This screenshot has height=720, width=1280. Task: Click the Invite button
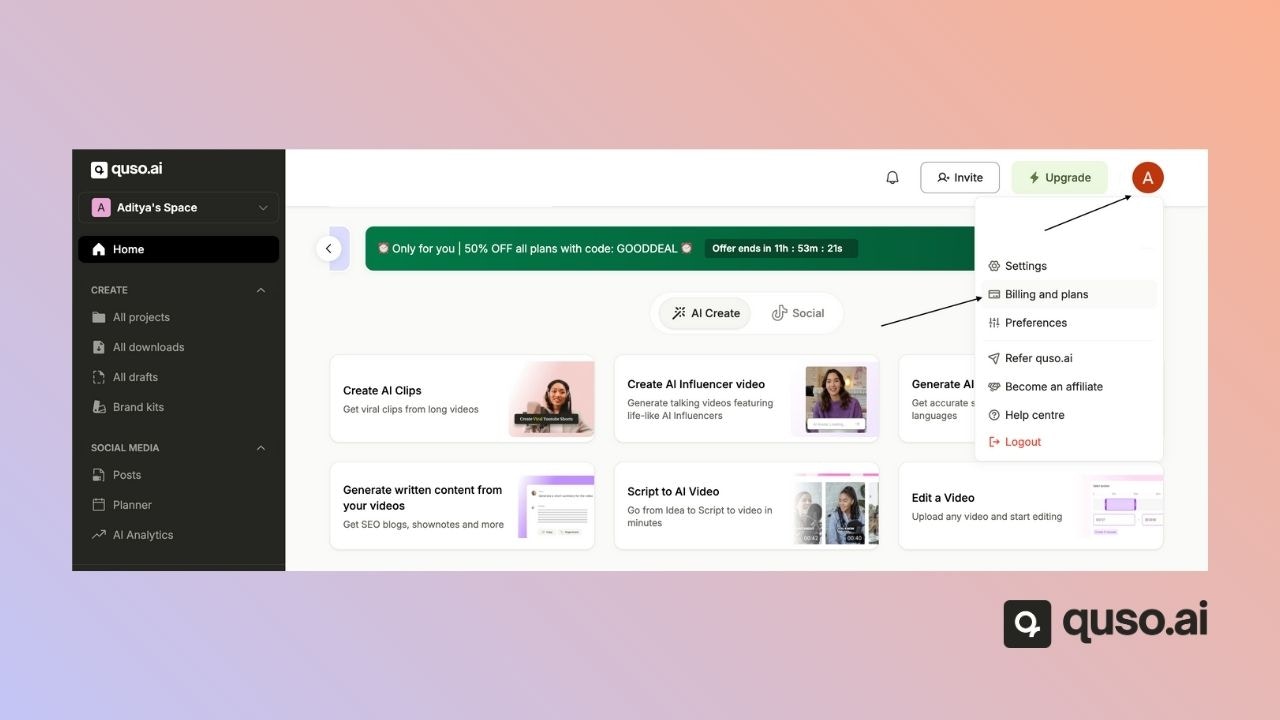click(x=960, y=177)
